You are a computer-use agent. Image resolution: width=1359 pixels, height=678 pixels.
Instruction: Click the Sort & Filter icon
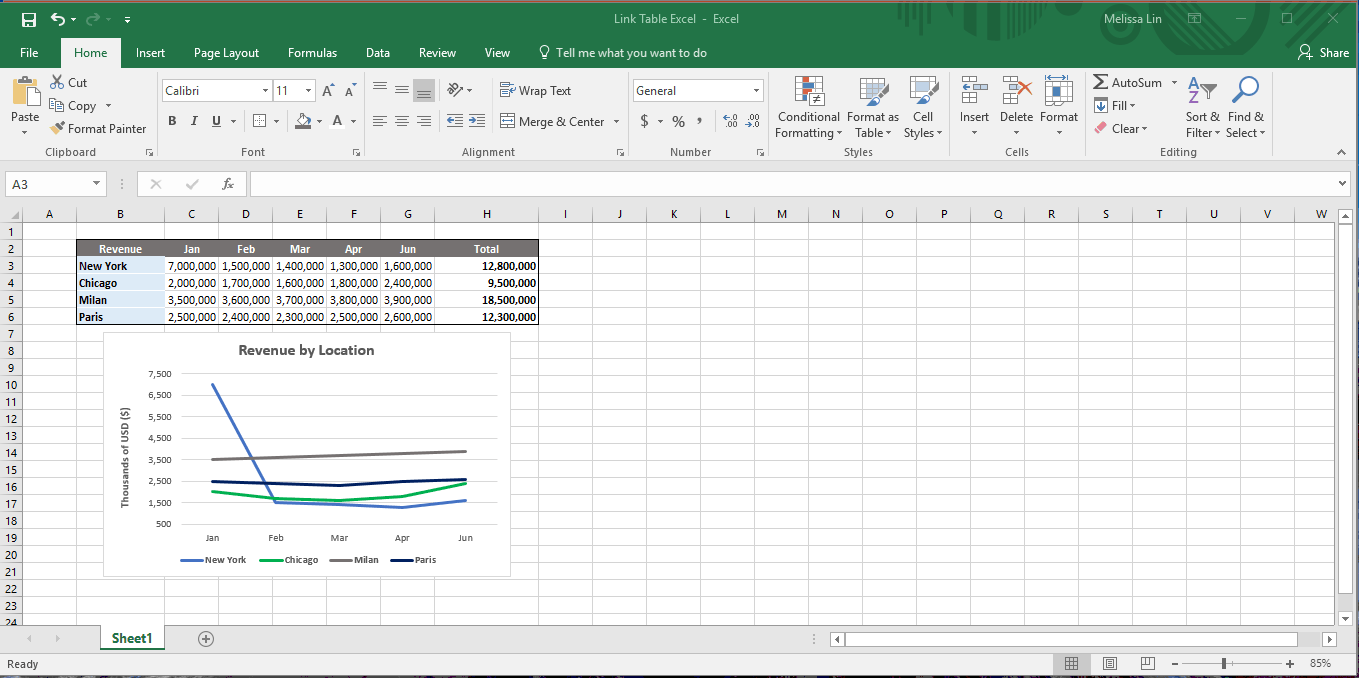coord(1201,91)
